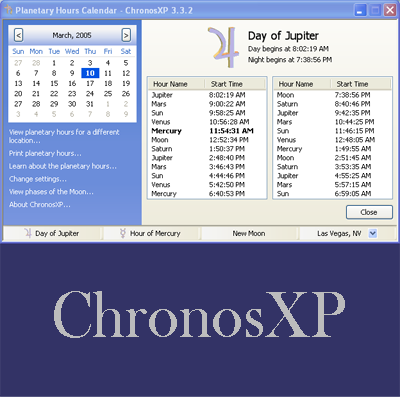Select March 10 in calendar

click(x=90, y=73)
